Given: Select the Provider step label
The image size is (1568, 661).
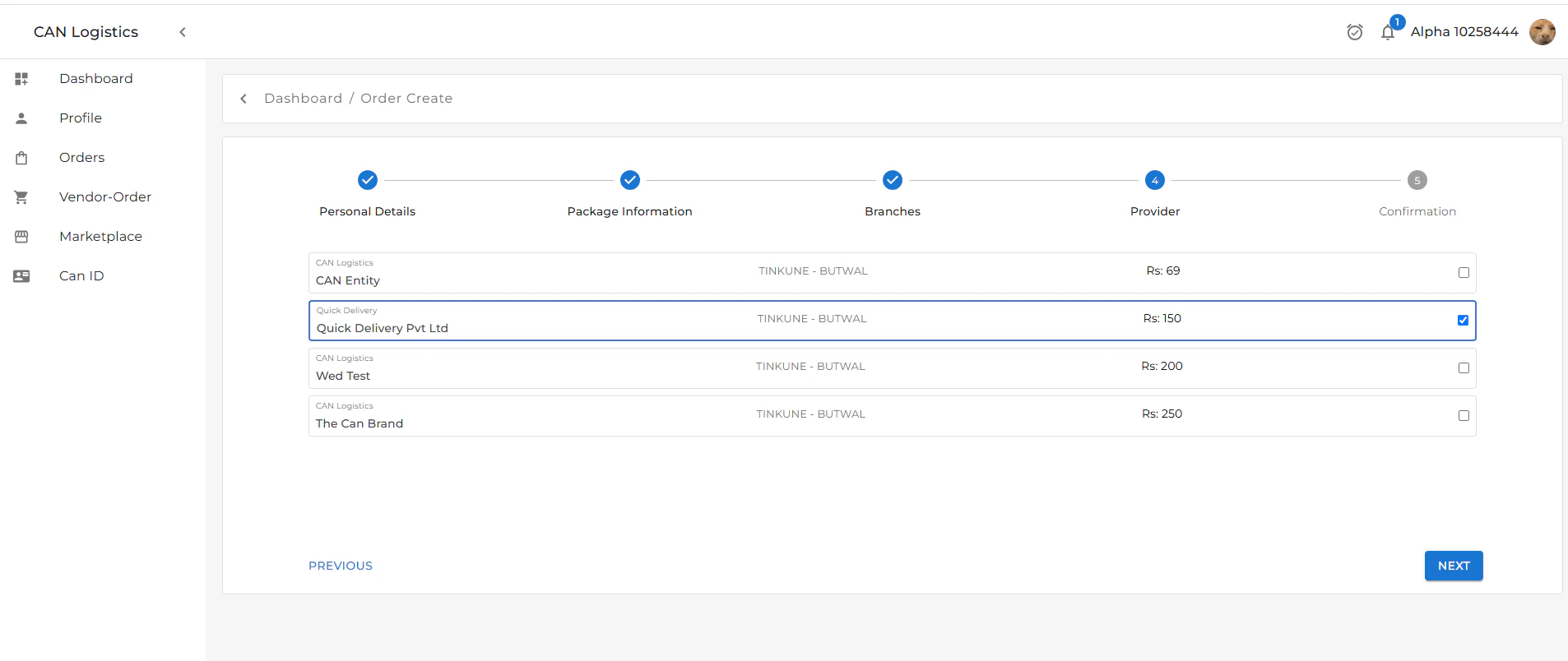Looking at the screenshot, I should pos(1155,211).
